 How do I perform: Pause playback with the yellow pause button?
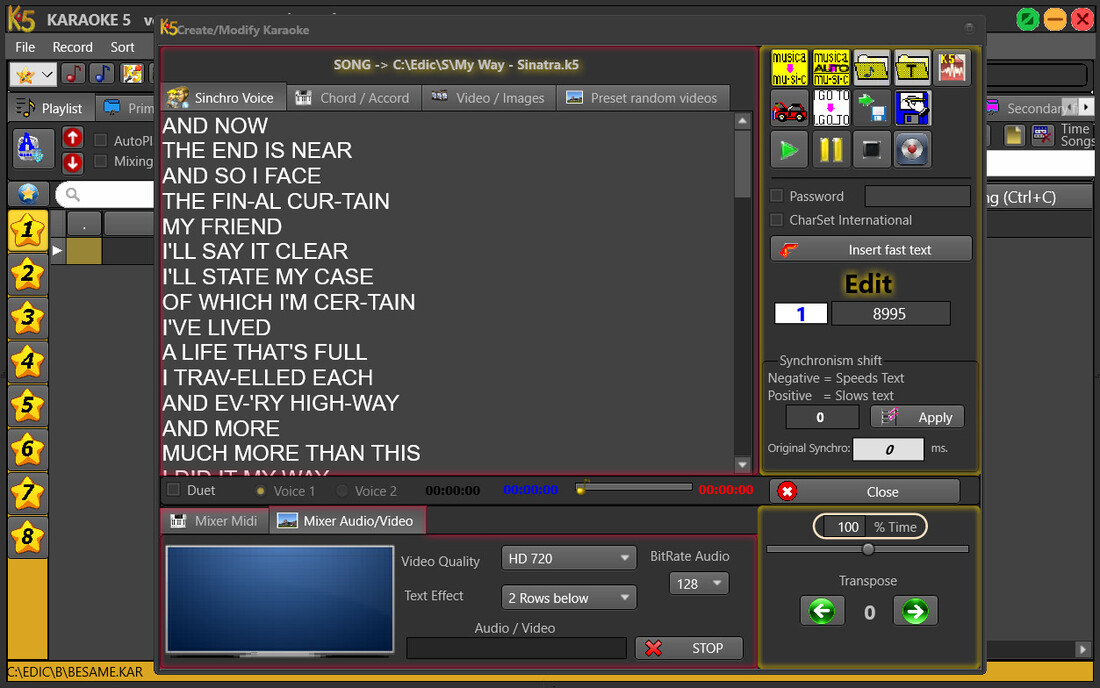[831, 149]
